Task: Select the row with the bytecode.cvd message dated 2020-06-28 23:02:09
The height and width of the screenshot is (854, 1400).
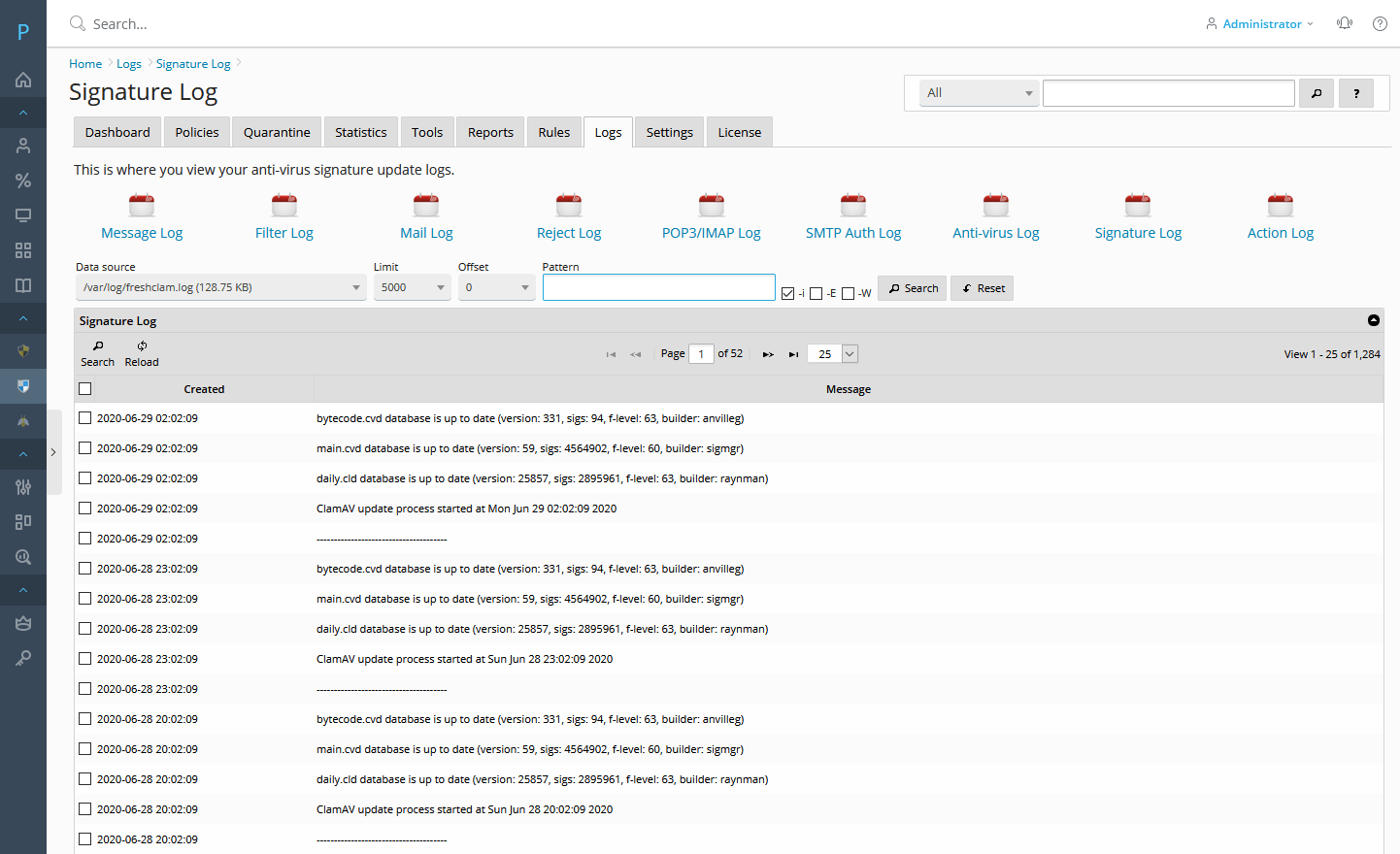Action: [x=85, y=569]
